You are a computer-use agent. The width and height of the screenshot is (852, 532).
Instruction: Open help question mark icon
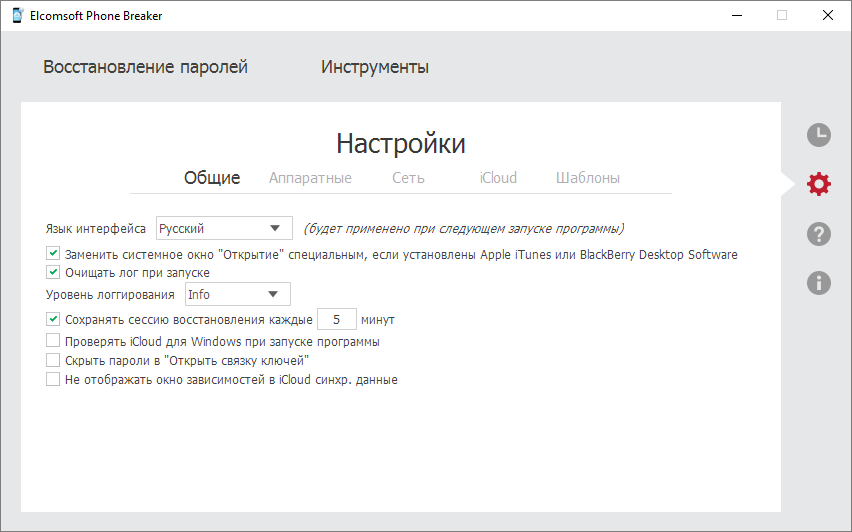[x=818, y=234]
